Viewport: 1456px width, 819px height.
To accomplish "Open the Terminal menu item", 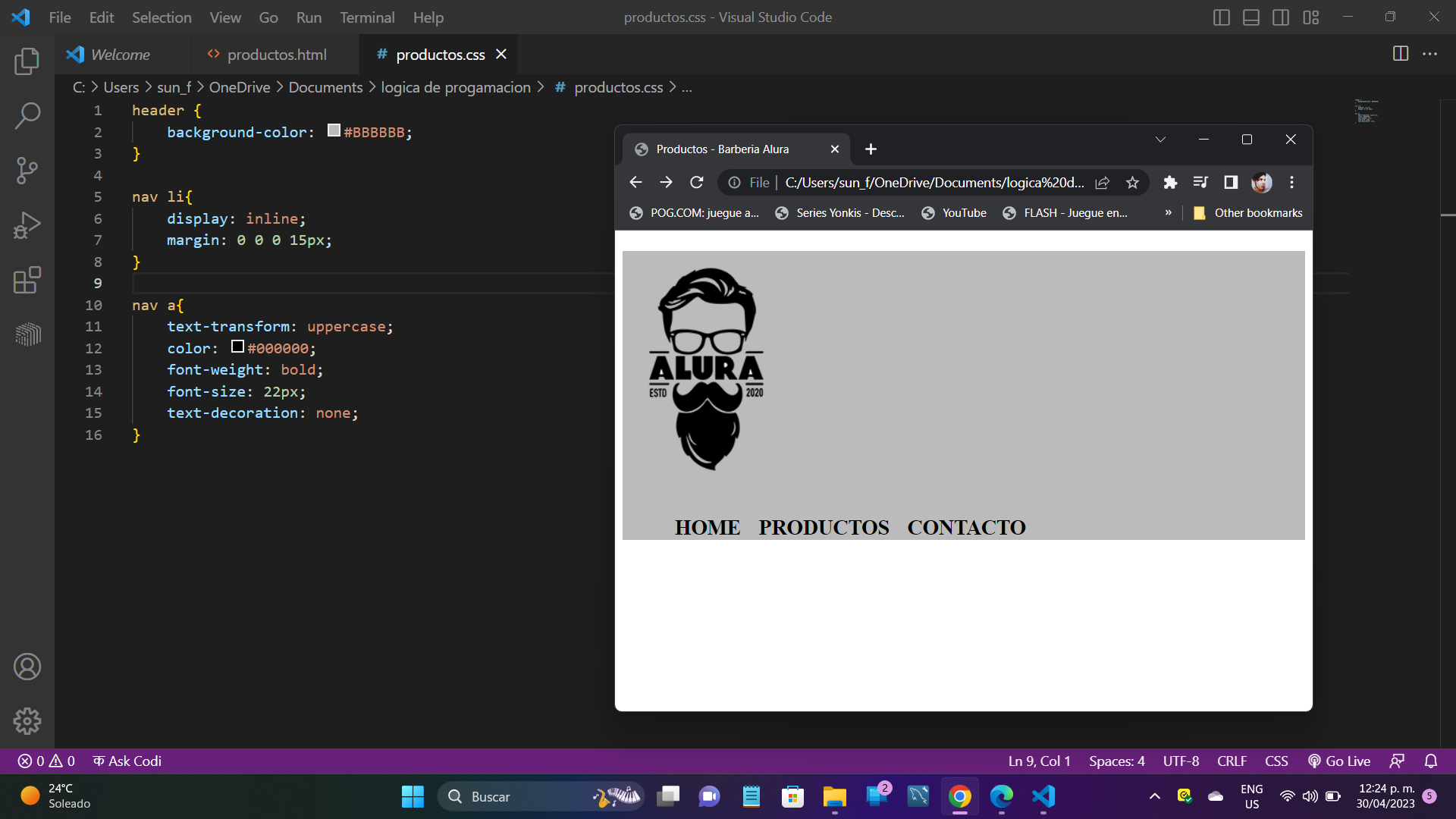I will tap(365, 17).
